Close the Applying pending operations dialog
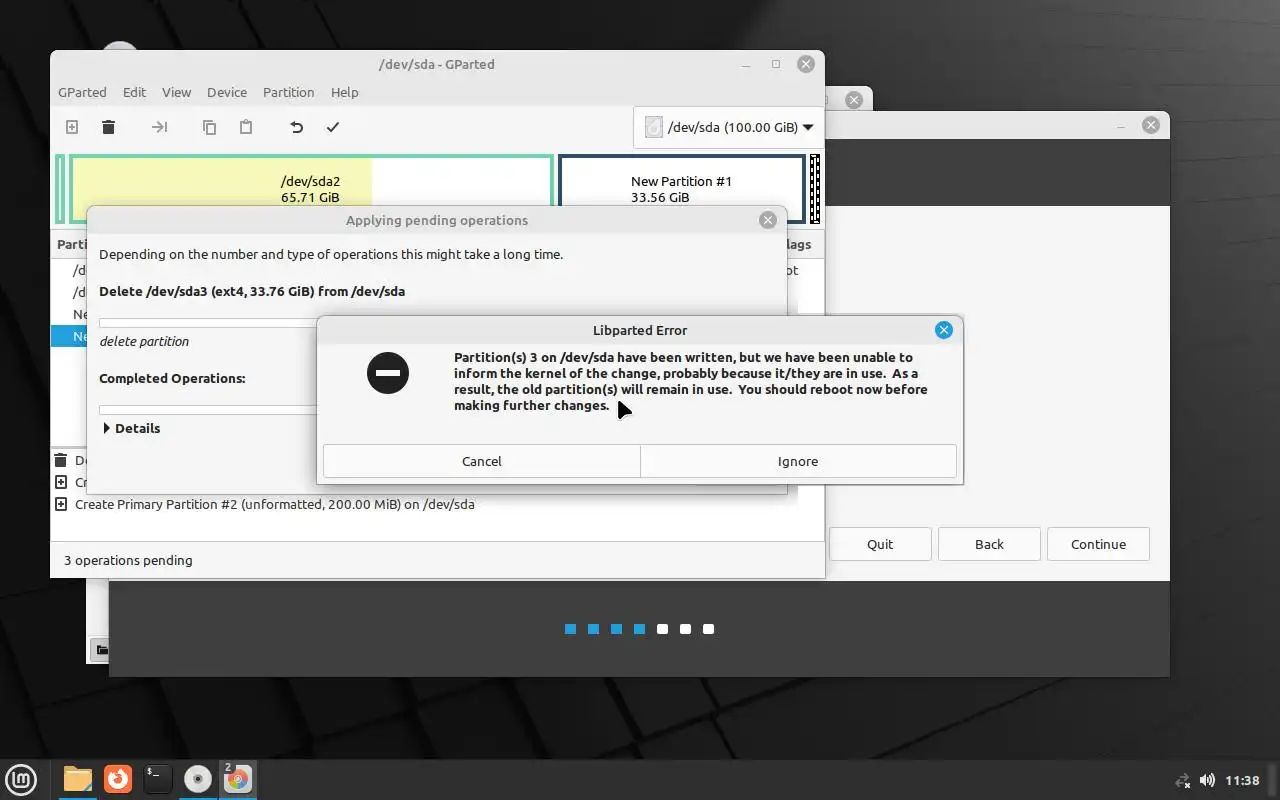Viewport: 1280px width, 800px height. click(768, 220)
